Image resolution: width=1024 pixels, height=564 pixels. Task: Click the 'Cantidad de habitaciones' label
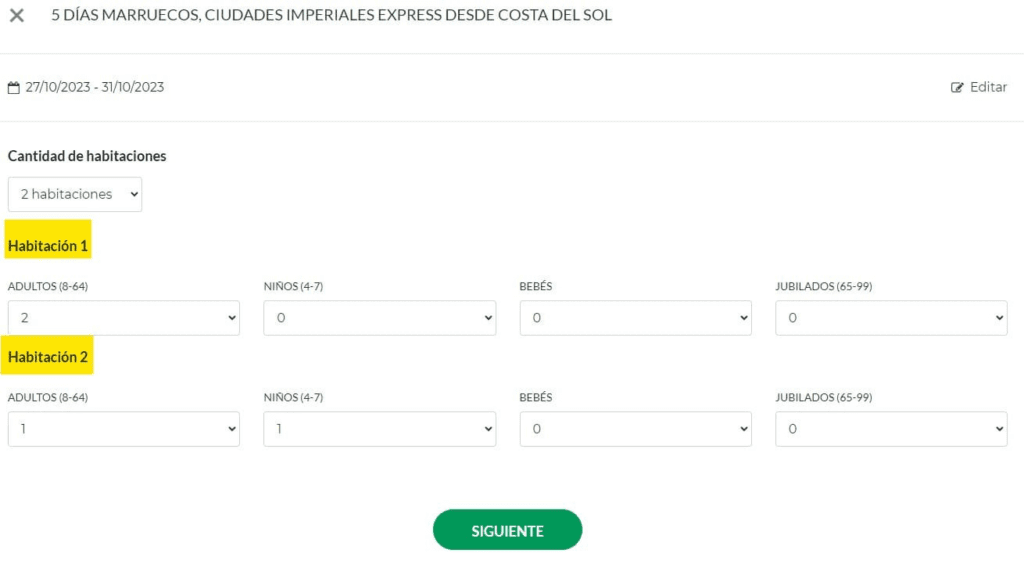pos(87,156)
